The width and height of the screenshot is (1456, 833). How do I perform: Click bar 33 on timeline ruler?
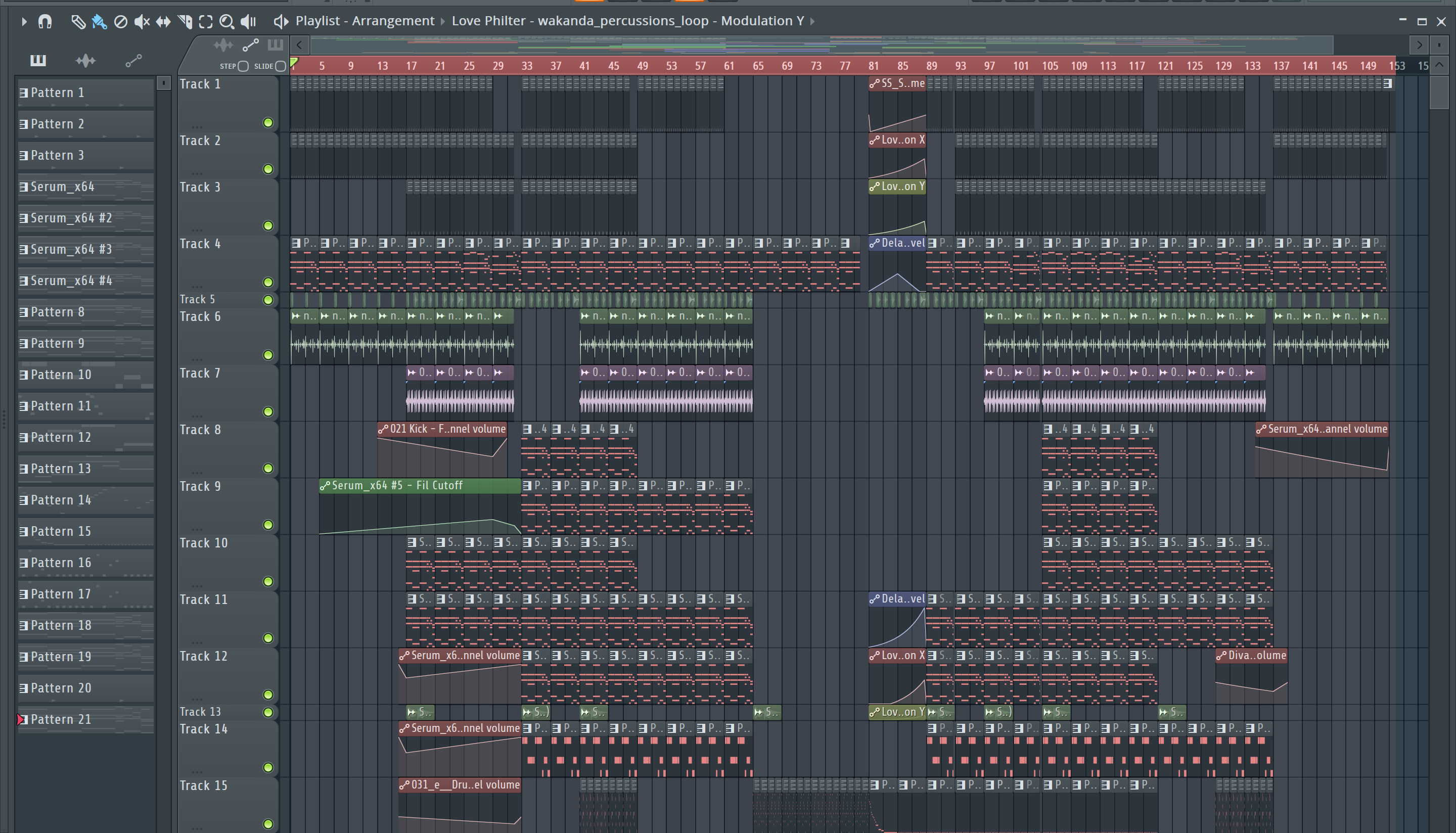(527, 66)
